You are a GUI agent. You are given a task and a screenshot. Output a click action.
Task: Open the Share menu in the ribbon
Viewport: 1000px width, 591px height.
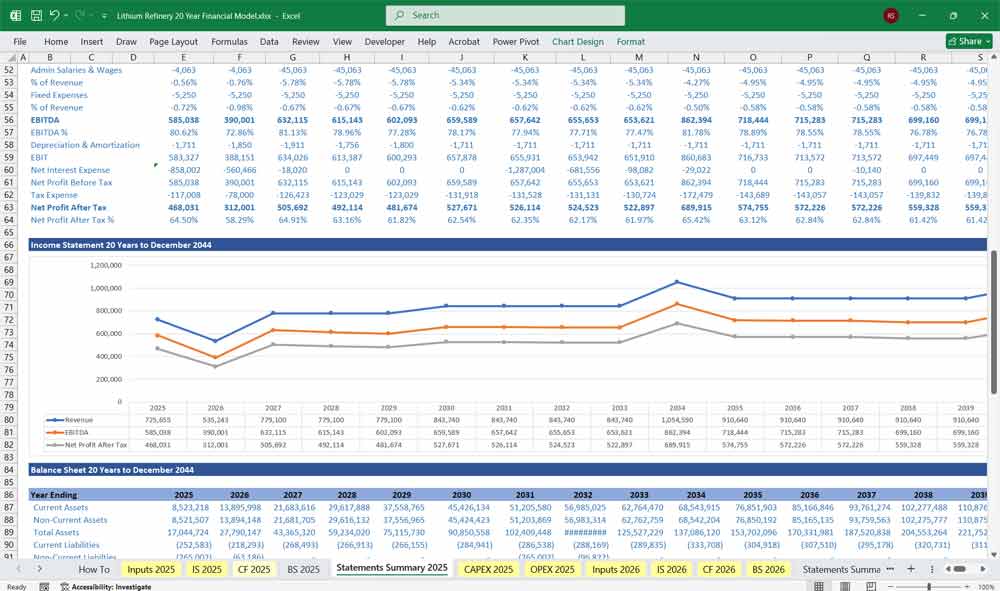pyautogui.click(x=966, y=40)
